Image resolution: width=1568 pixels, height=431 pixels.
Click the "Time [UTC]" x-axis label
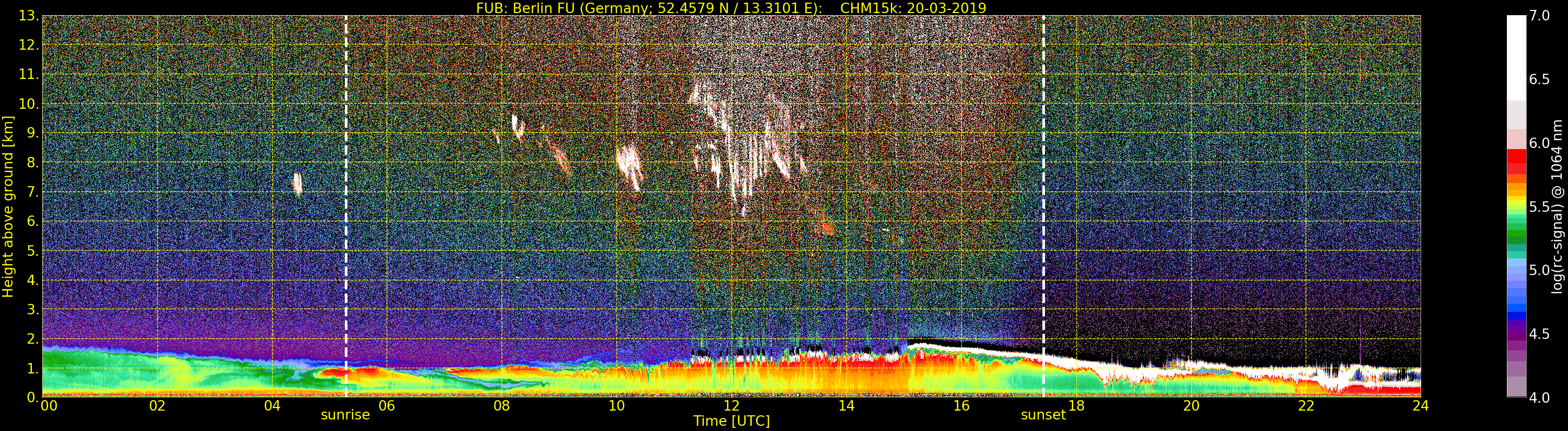(731, 421)
